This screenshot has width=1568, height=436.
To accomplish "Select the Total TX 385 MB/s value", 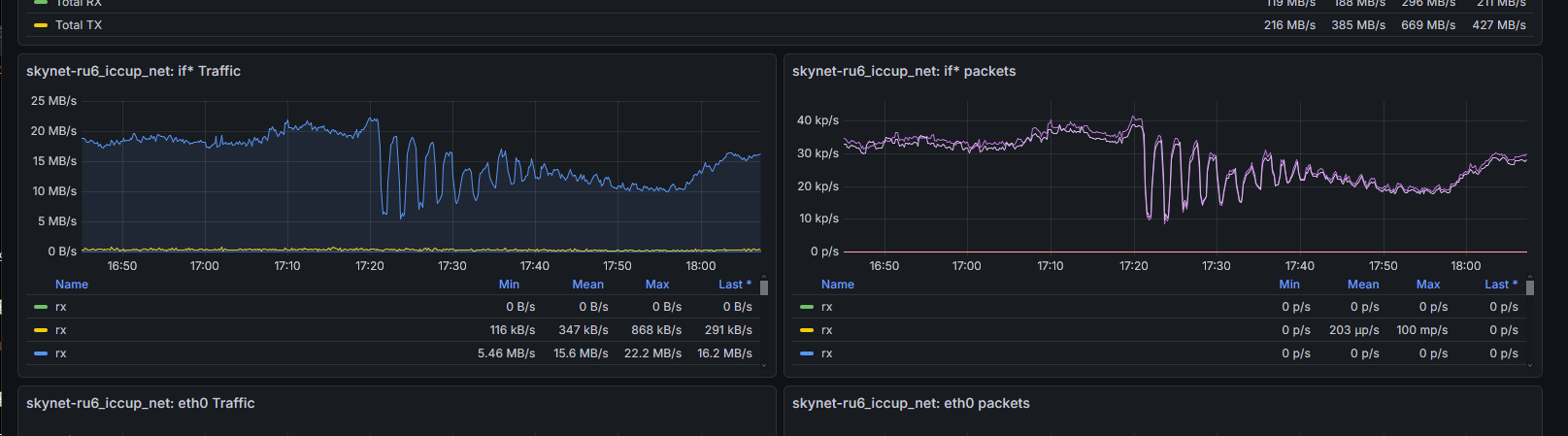I will (x=1358, y=25).
